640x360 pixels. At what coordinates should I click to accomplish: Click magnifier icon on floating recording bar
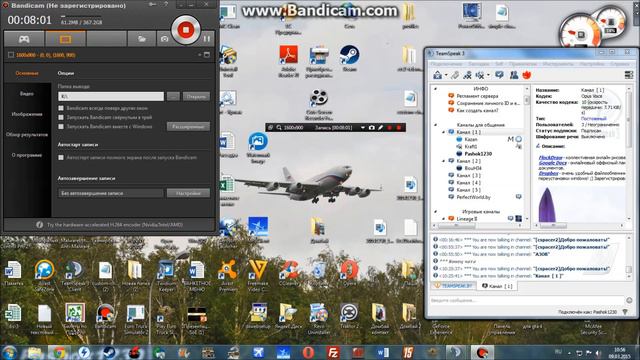[x=279, y=128]
